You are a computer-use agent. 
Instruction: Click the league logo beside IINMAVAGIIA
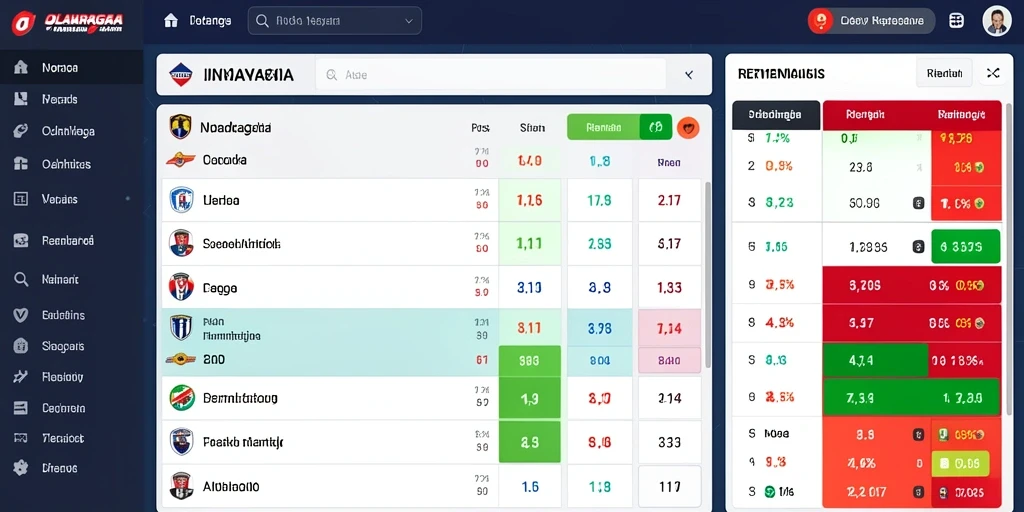pyautogui.click(x=181, y=75)
